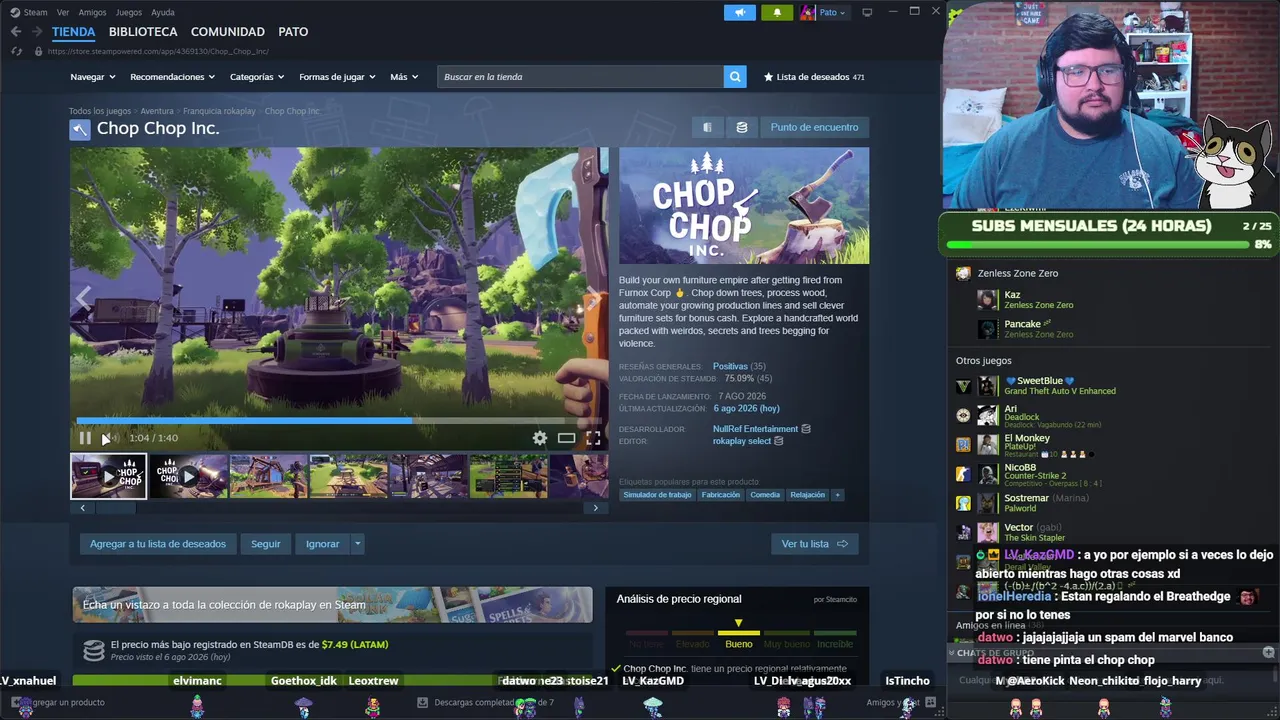1280x720 pixels.
Task: Go forward using the navigation arrow
Action: pos(38,32)
